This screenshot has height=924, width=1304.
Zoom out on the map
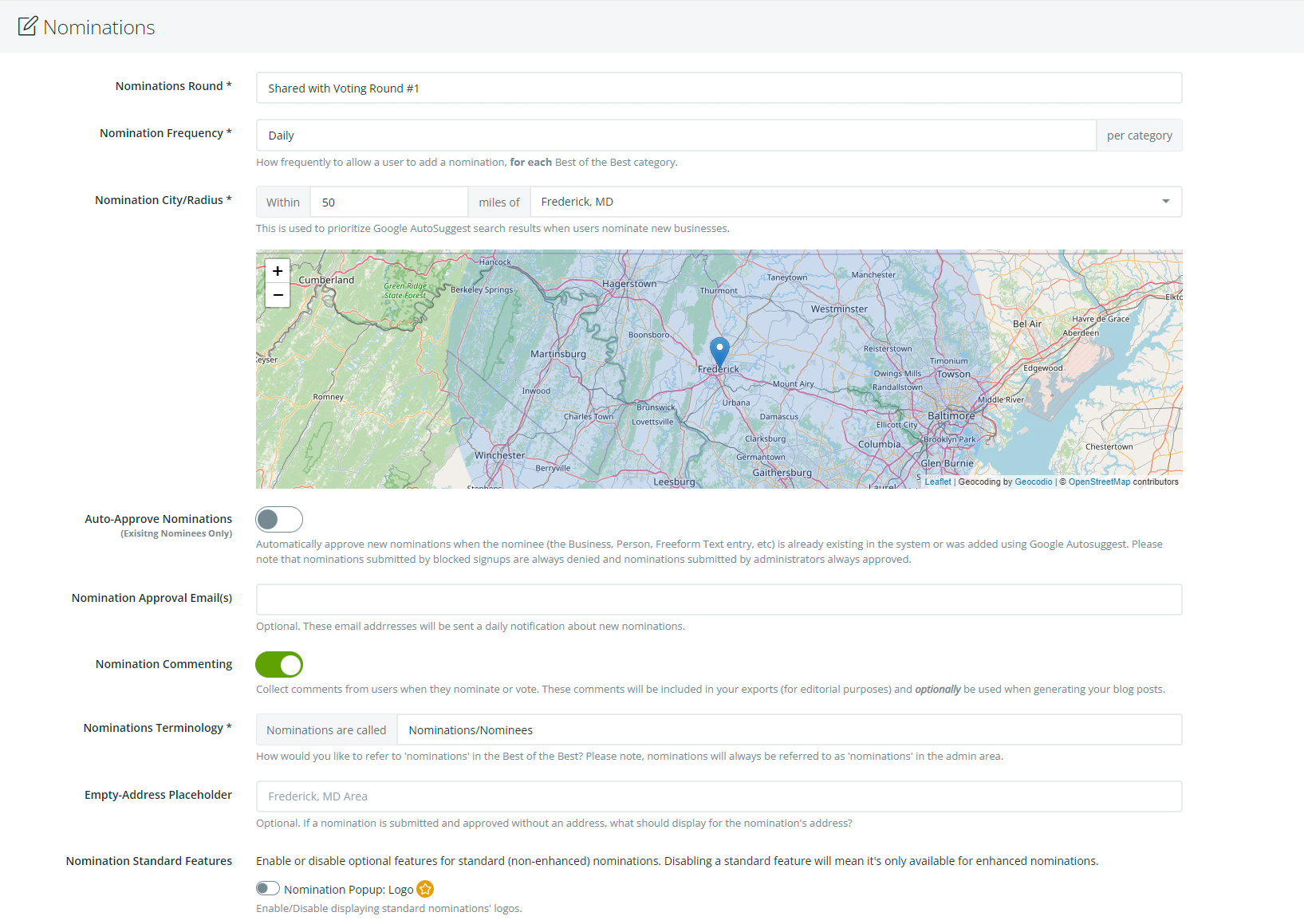click(x=278, y=295)
